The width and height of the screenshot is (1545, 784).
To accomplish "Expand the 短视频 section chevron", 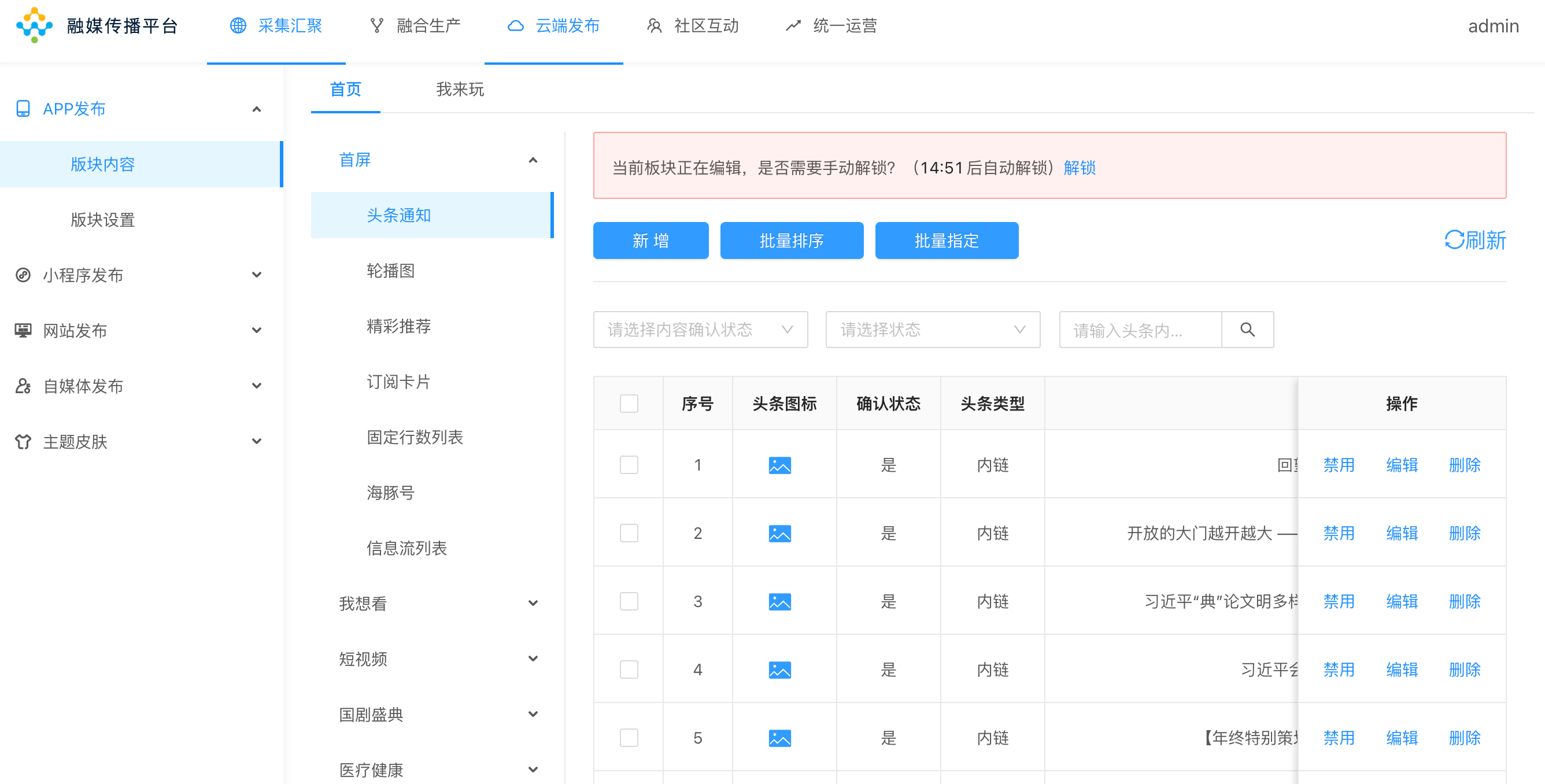I will [x=533, y=659].
